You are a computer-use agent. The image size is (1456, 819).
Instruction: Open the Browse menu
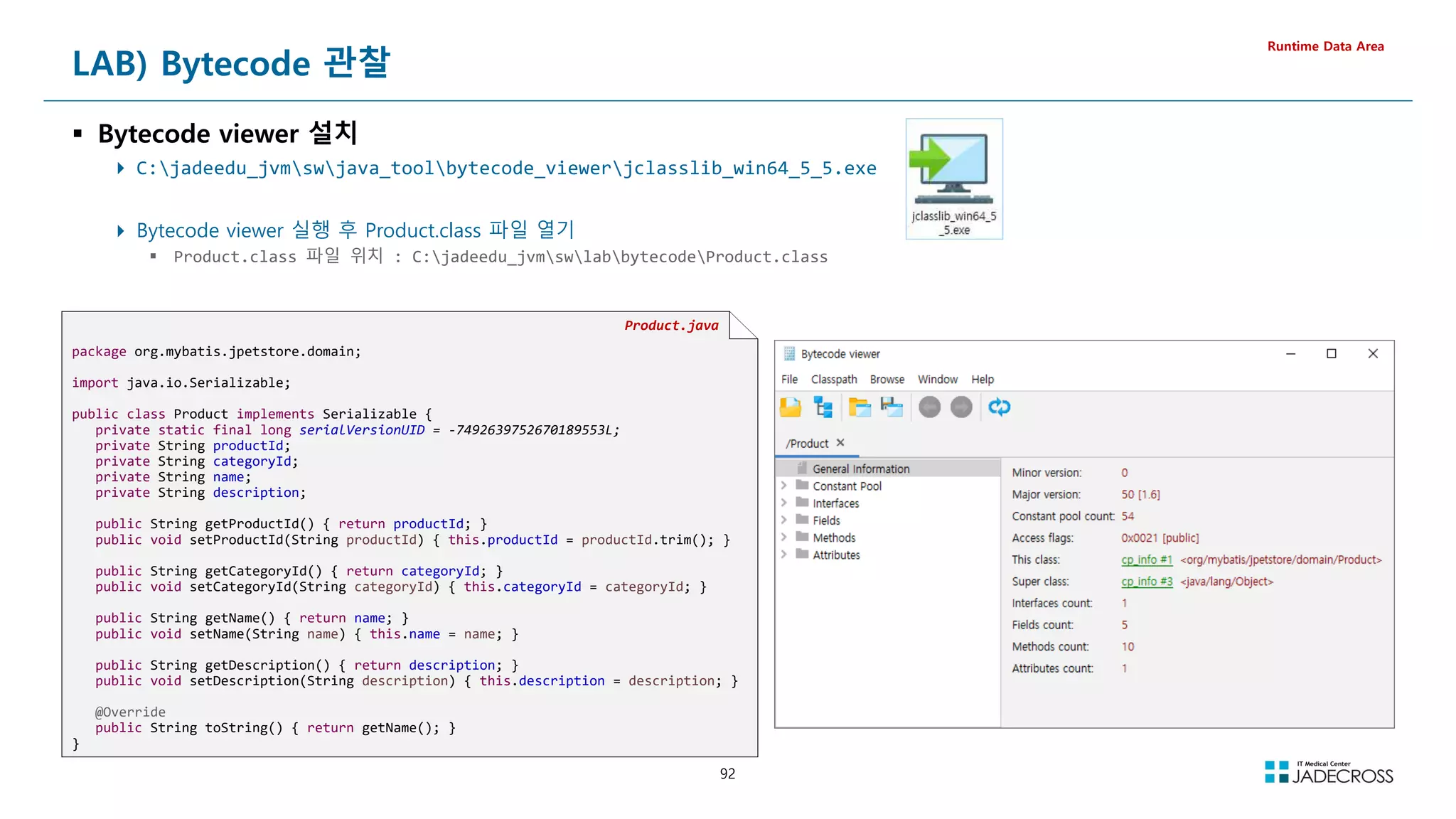click(x=887, y=380)
